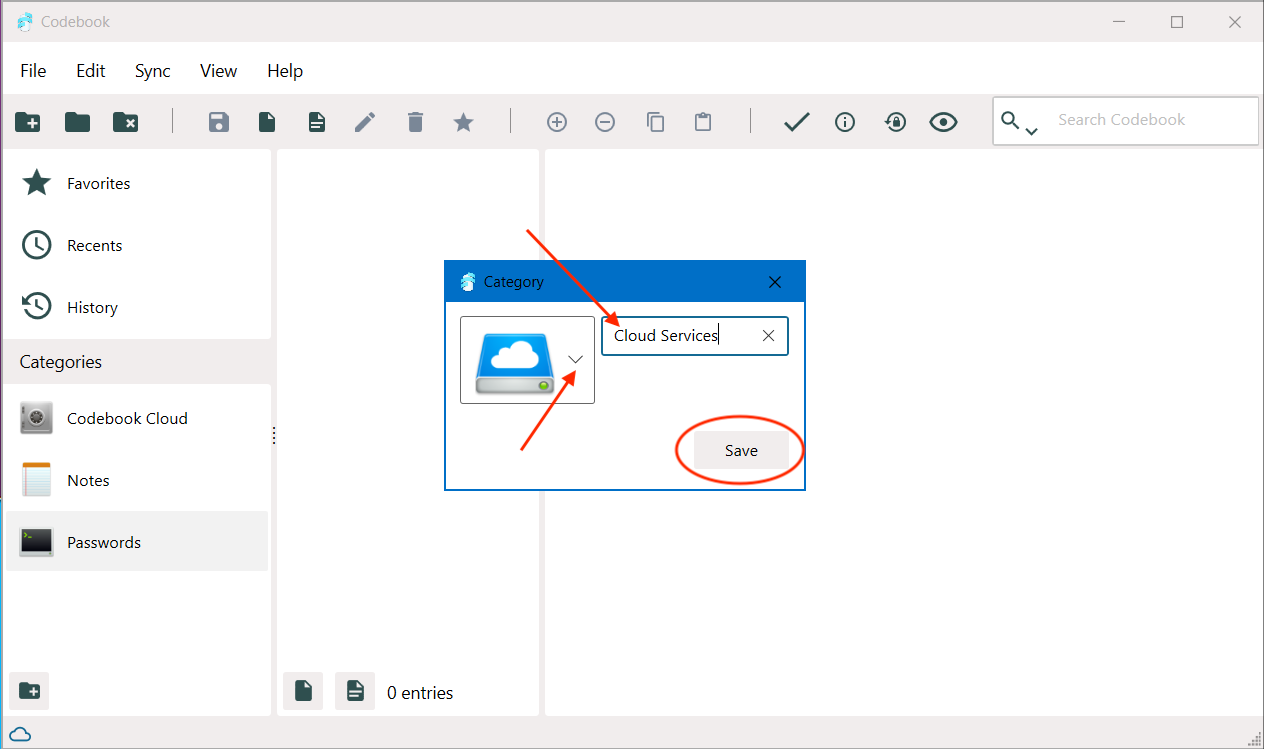This screenshot has width=1264, height=749.
Task: Click the checkmark toolbar icon
Action: point(796,122)
